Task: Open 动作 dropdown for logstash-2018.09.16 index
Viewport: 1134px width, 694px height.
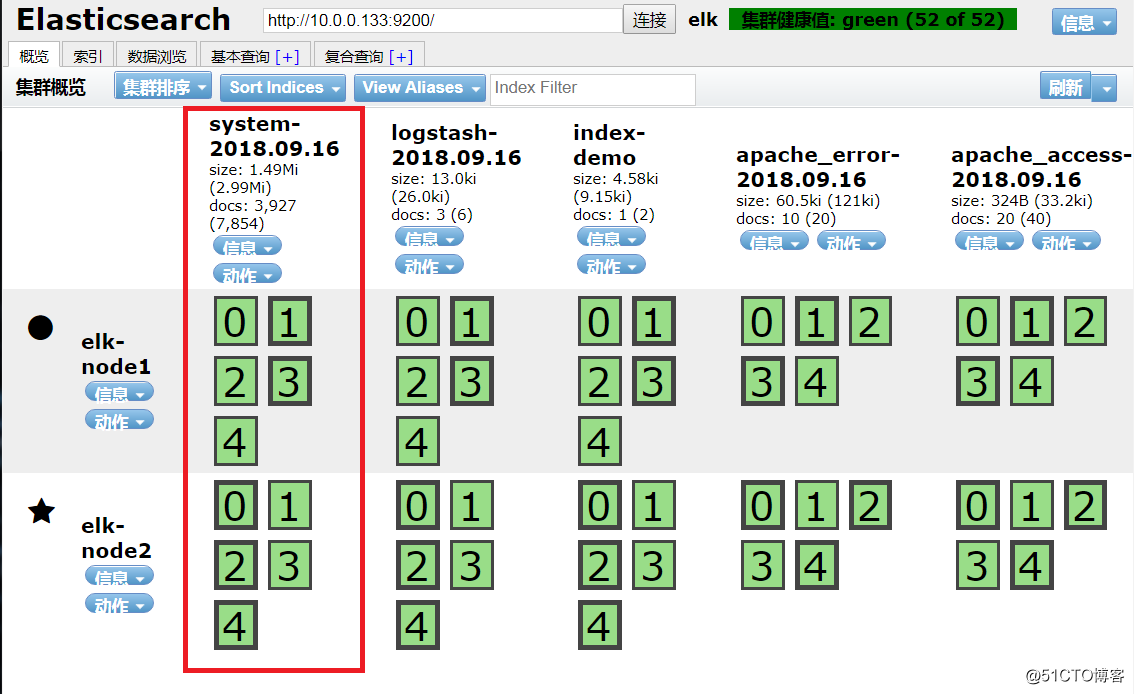Action: pos(430,265)
